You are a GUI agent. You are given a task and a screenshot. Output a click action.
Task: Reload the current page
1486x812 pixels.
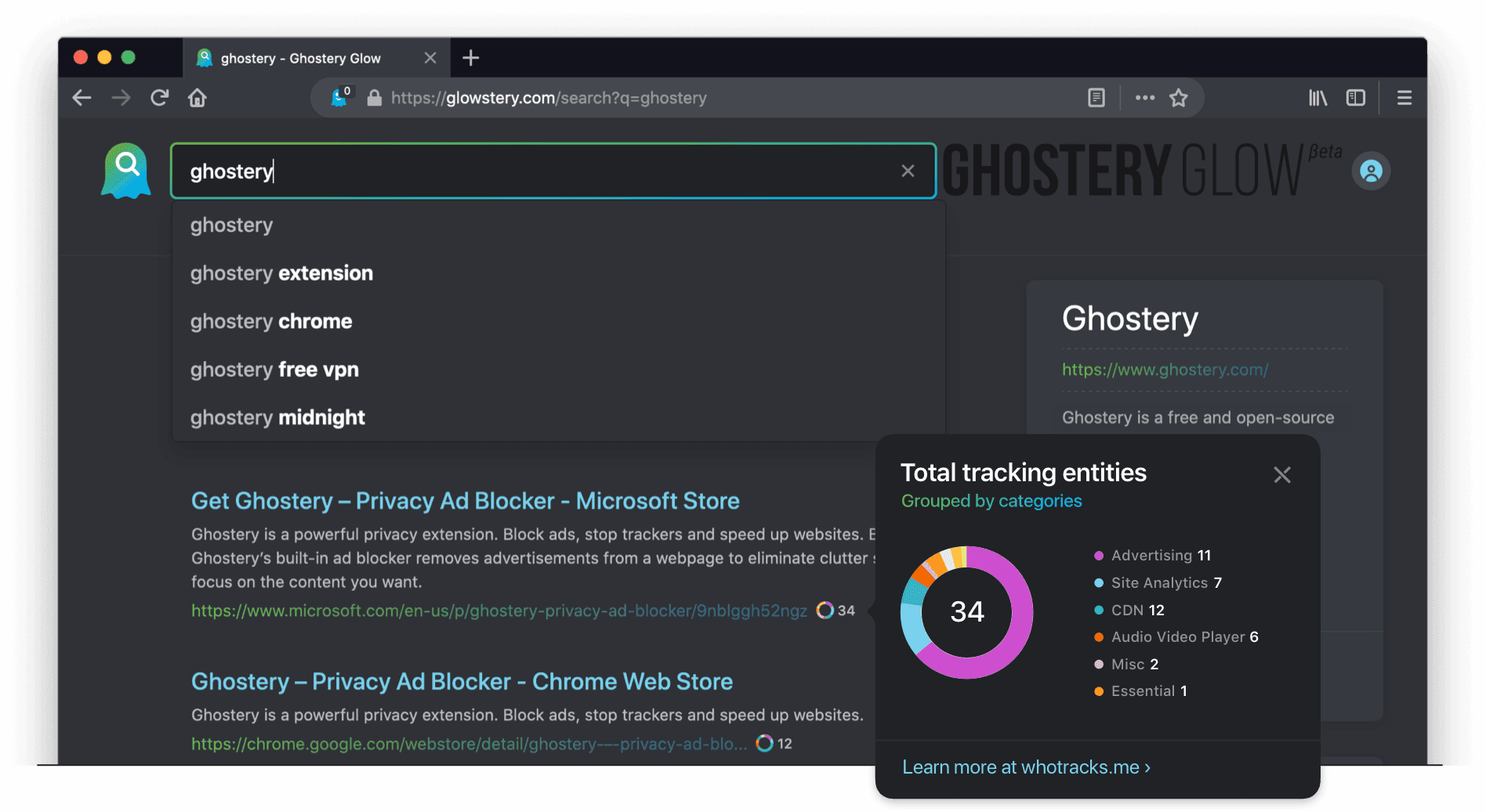pos(159,97)
